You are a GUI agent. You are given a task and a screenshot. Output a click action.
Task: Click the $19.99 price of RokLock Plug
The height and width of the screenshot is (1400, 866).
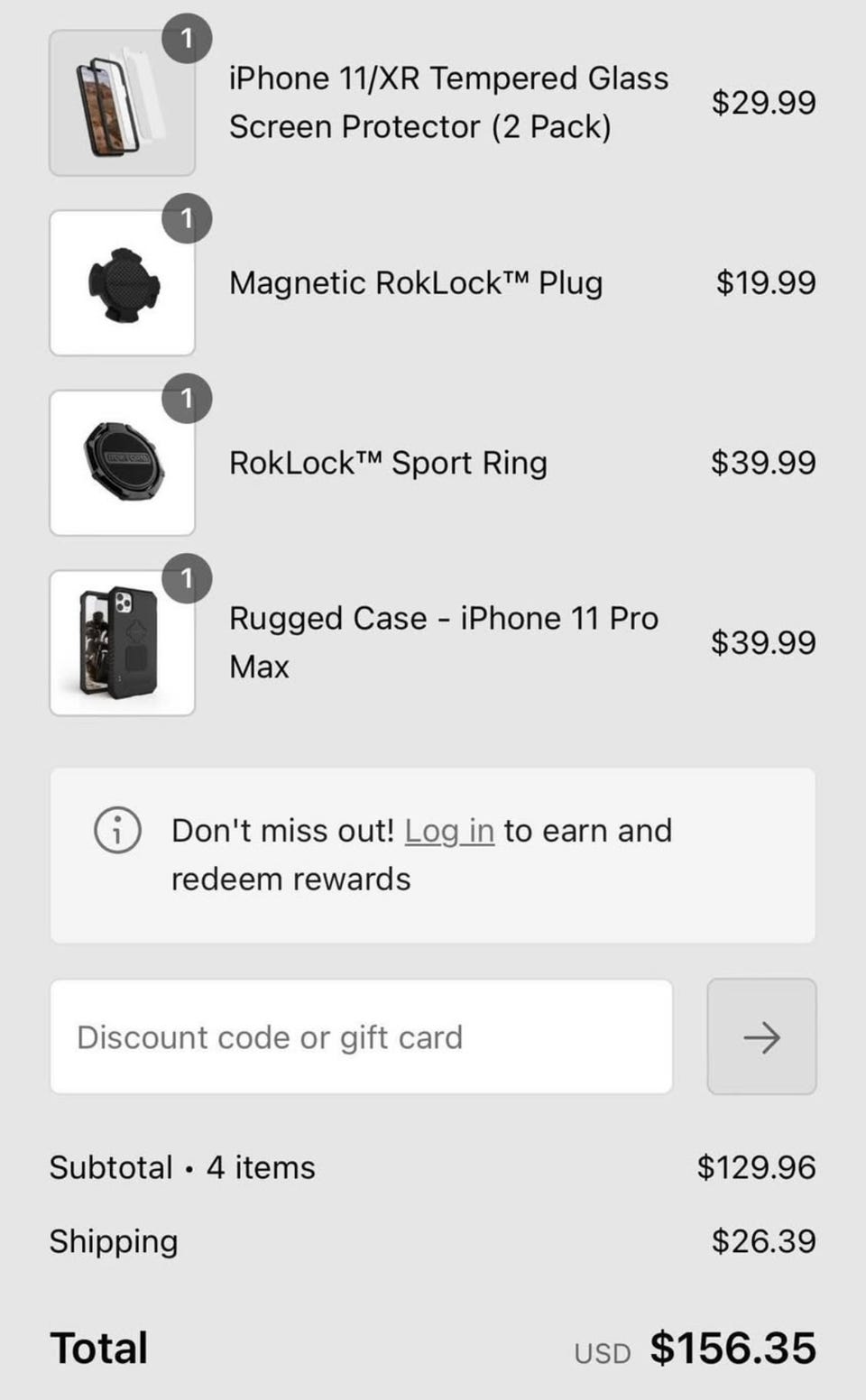(766, 282)
